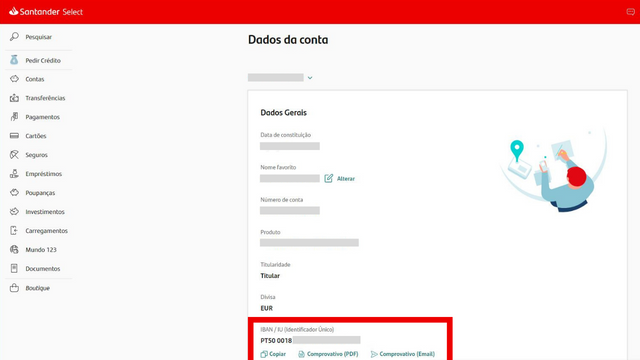Viewport: 640px width, 360px height.
Task: Click the Pedir Crédito money bag icon
Action: pos(14,60)
